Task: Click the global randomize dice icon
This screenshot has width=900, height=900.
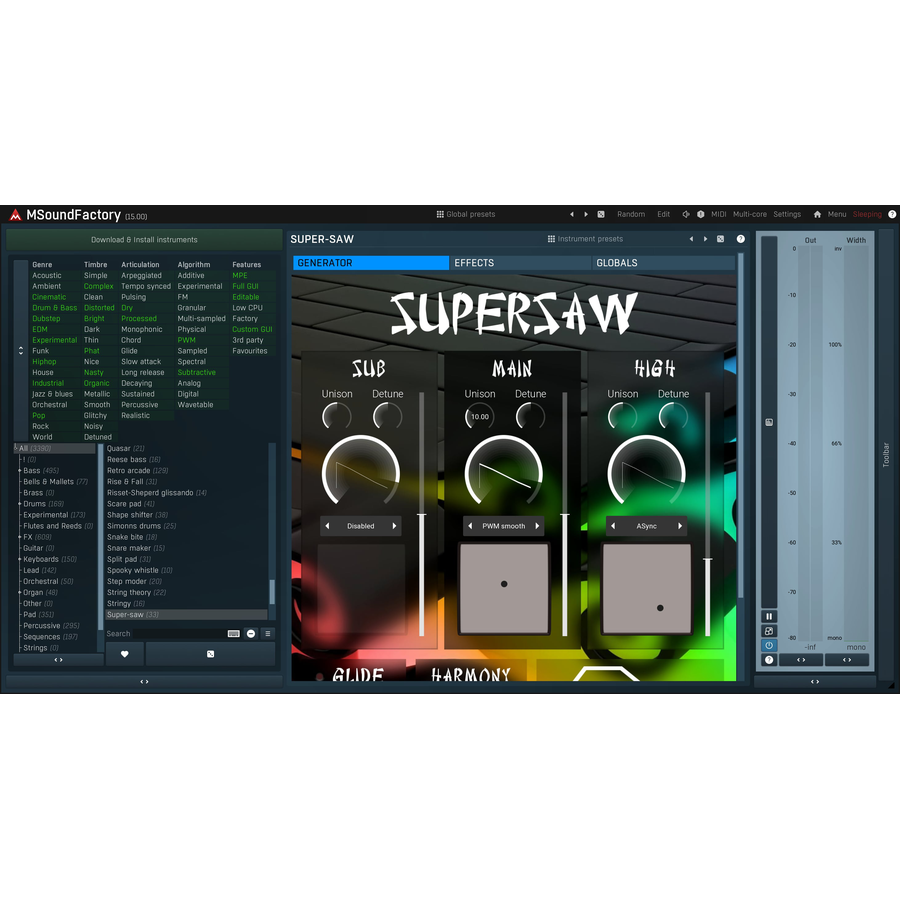Action: pyautogui.click(x=601, y=214)
